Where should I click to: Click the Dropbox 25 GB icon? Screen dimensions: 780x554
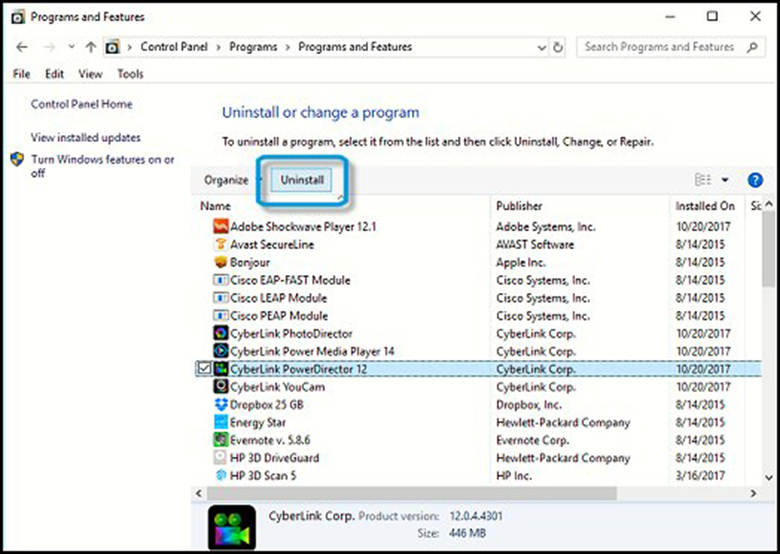click(x=221, y=404)
